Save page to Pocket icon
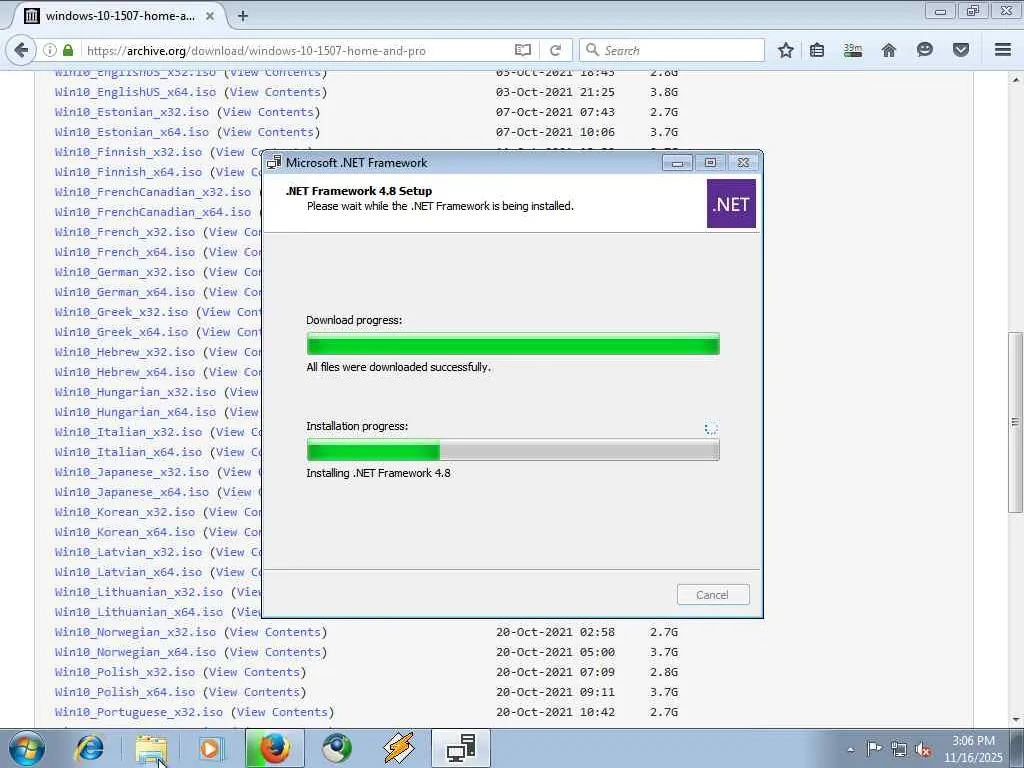This screenshot has height=768, width=1024. (x=961, y=50)
